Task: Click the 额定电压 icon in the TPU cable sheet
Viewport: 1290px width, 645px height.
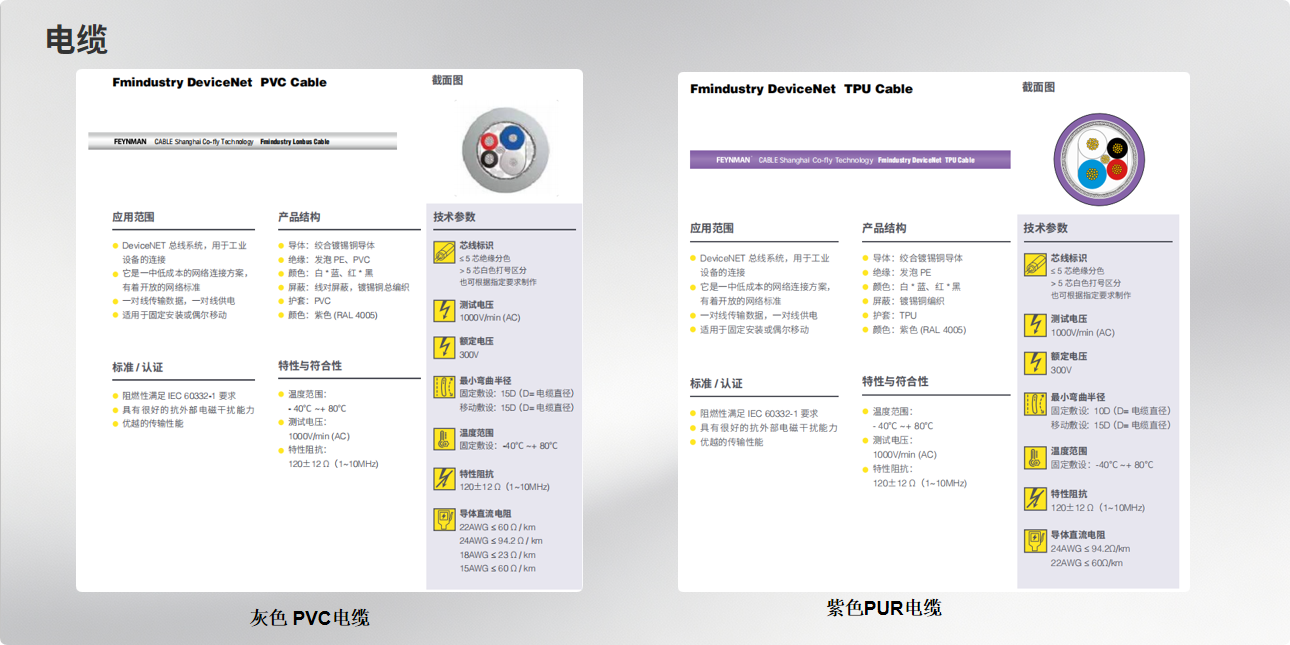Action: [x=1035, y=363]
